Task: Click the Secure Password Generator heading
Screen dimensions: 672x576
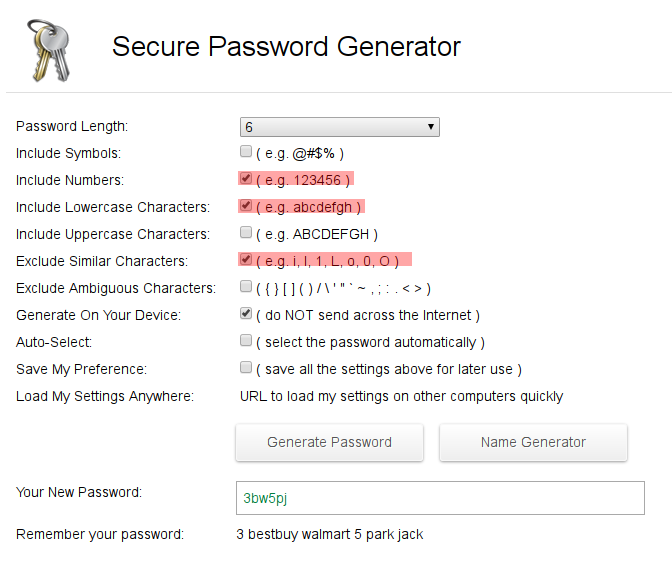Action: point(286,46)
